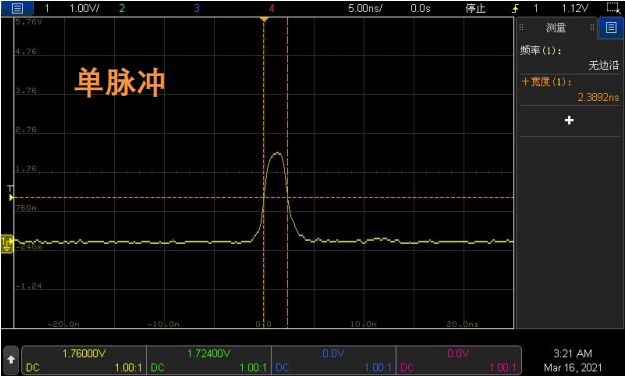The height and width of the screenshot is (376, 625).
Task: Select the second vertical cursor line
Action: [x=287, y=173]
